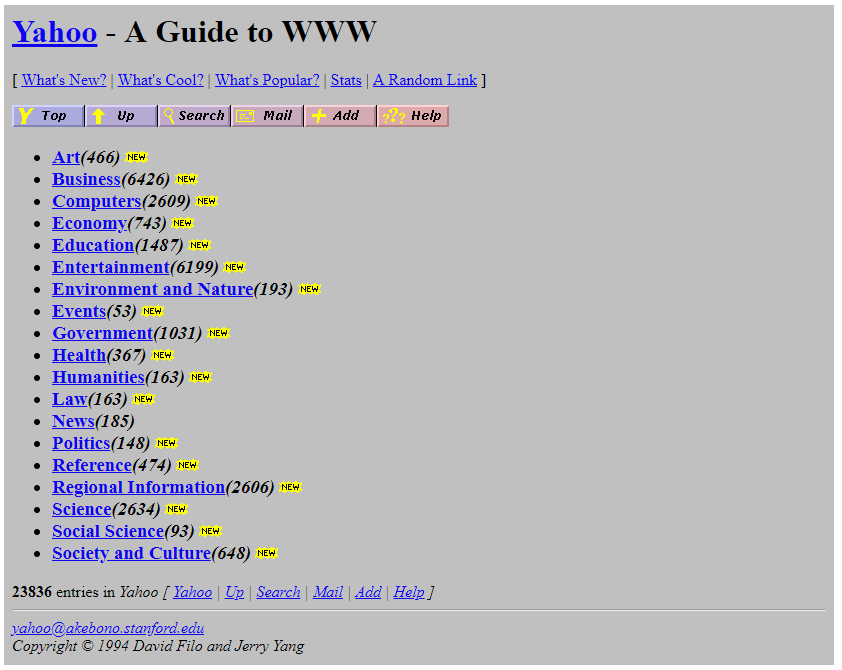
Task: Click the Top toolbar icon
Action: (x=47, y=115)
